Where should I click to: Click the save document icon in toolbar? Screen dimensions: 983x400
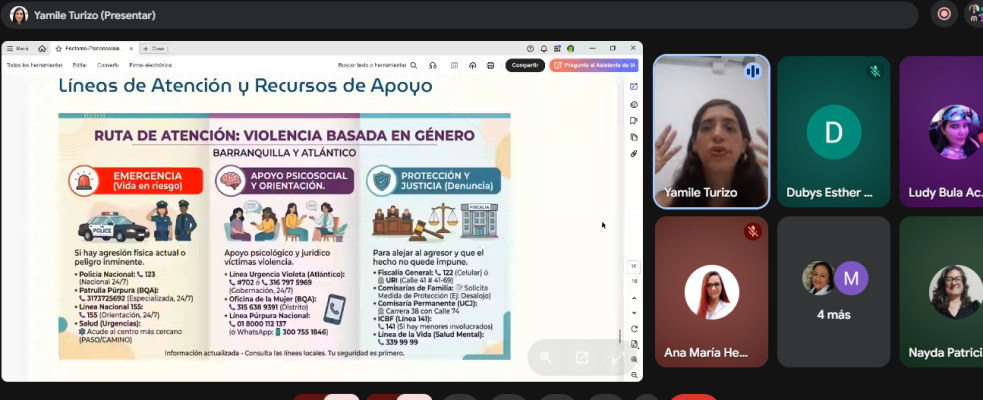[455, 65]
